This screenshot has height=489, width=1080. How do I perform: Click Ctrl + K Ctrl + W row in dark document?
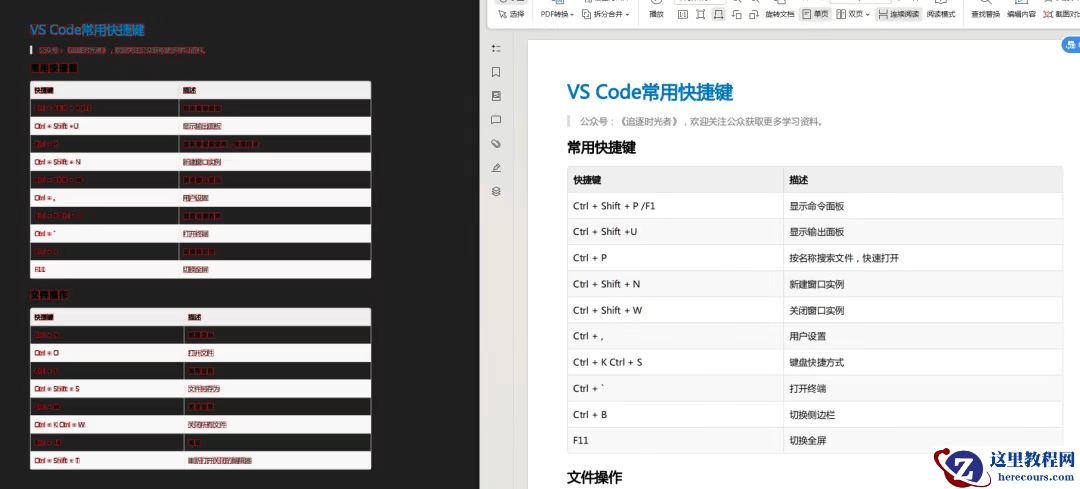tap(200, 424)
